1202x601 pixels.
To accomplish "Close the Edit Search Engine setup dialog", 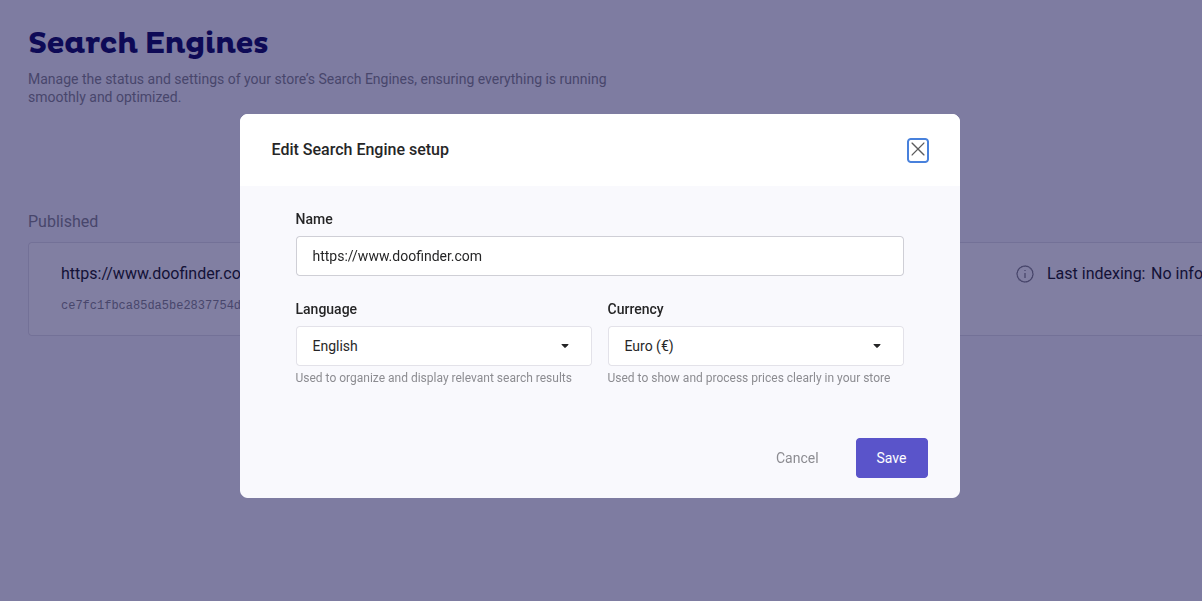I will (917, 149).
